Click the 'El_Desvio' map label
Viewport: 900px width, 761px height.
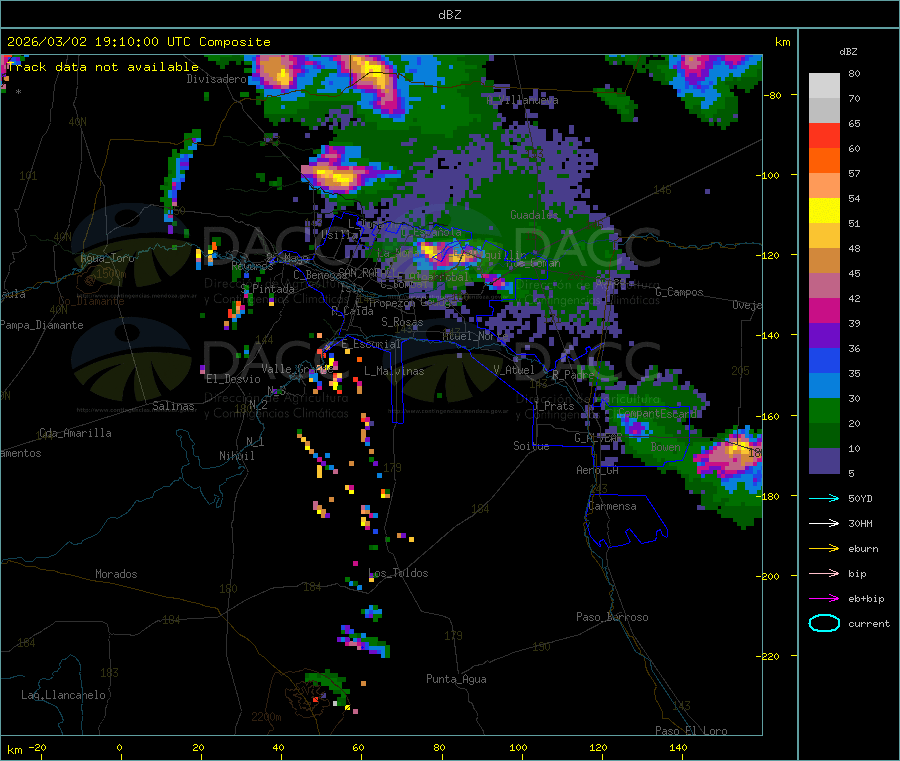233,379
